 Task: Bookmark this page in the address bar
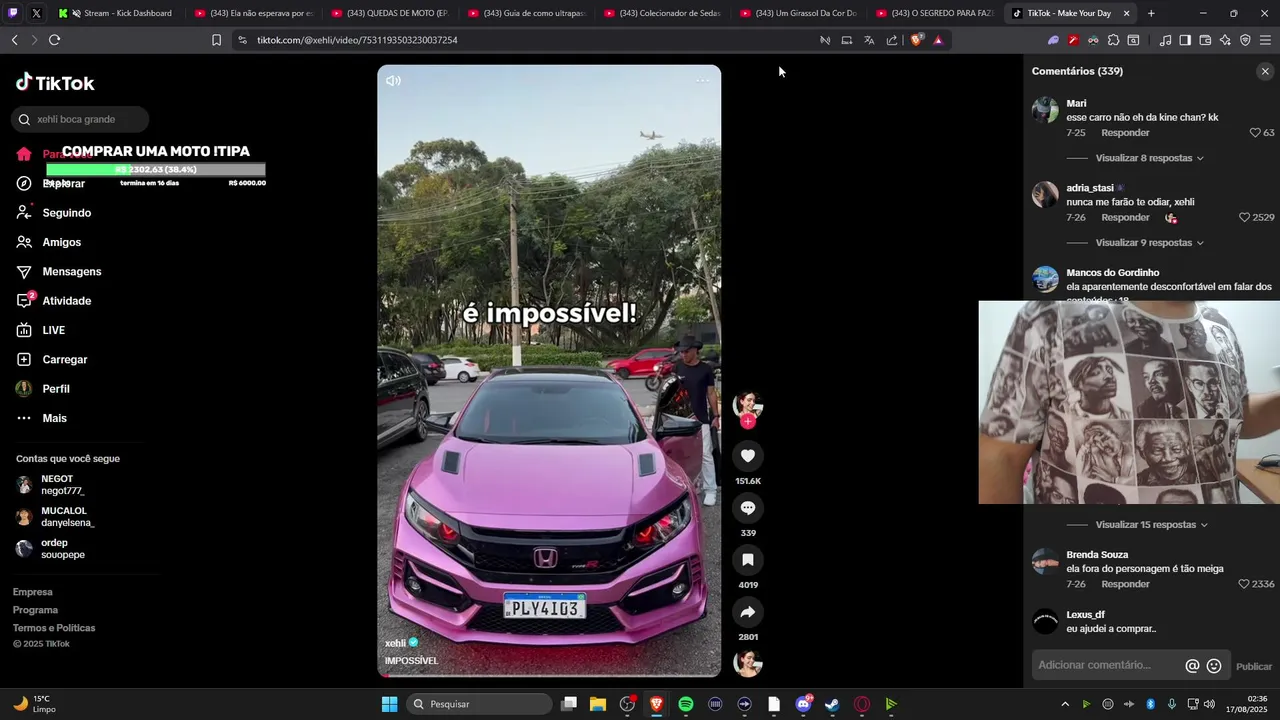pyautogui.click(x=216, y=40)
